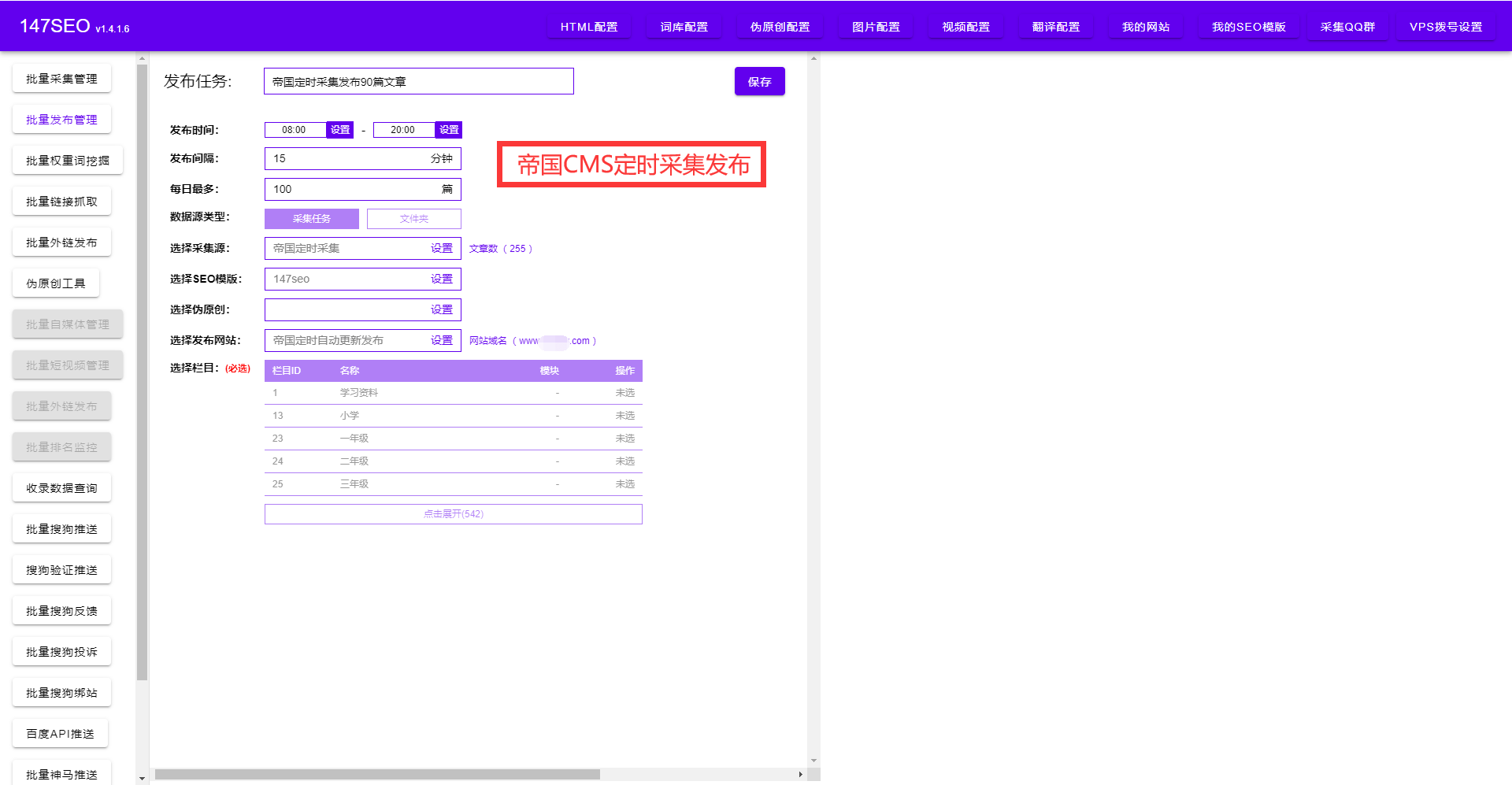Open 批量搜狗推送 in sidebar
Image resolution: width=1512 pixels, height=785 pixels.
(x=61, y=529)
